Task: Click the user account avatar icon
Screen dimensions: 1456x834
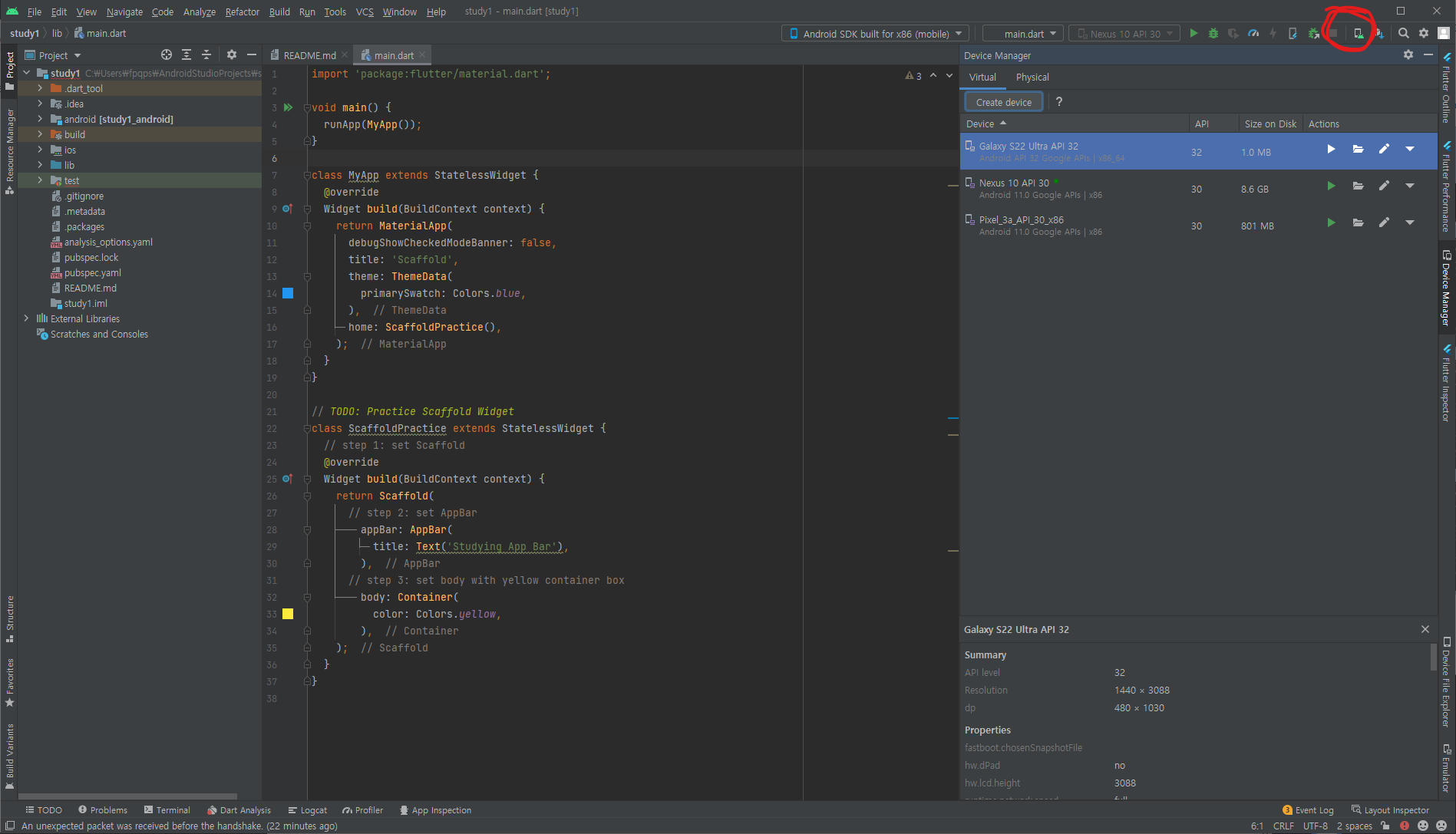Action: point(1444,33)
